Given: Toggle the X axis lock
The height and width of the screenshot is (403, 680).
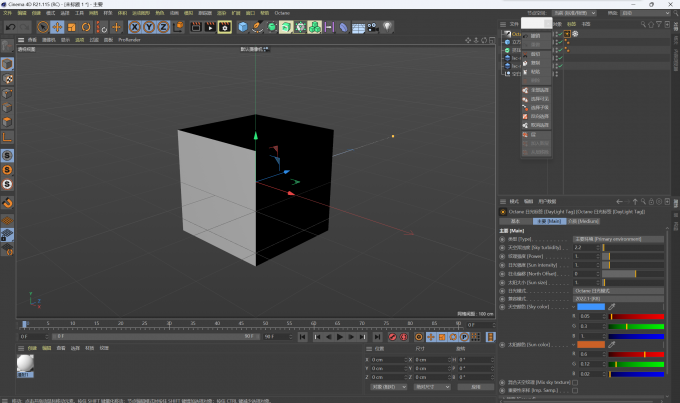Looking at the screenshot, I should [x=135, y=27].
